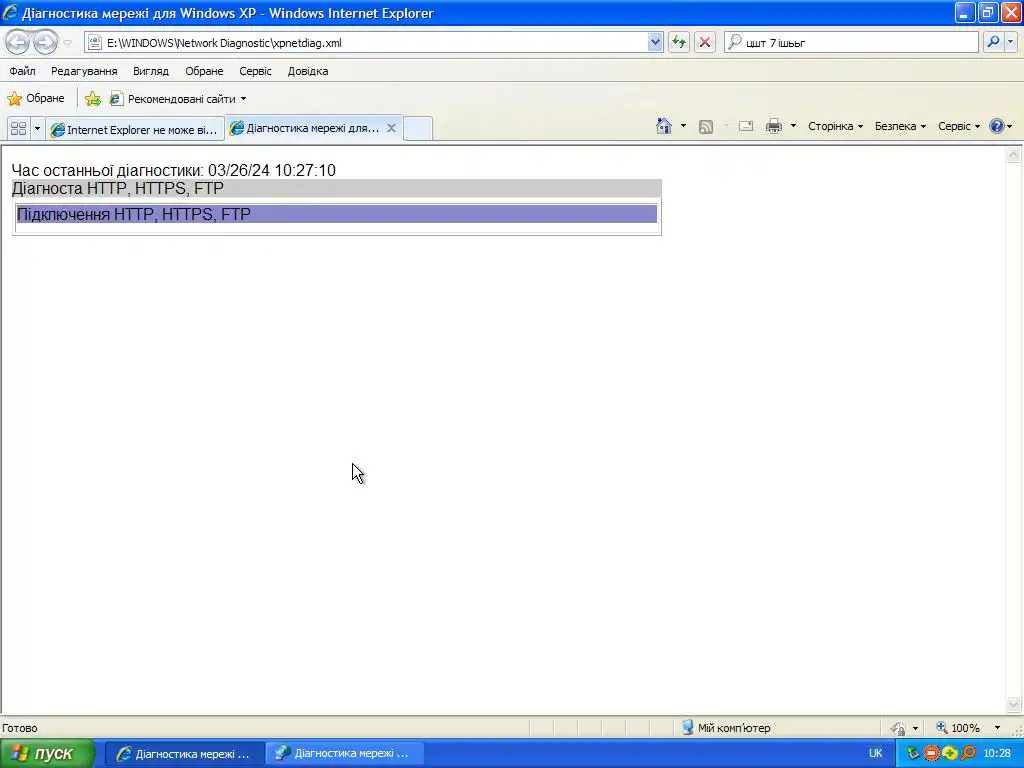1024x768 pixels.
Task: Click the Read Mail envelope icon
Action: click(746, 126)
